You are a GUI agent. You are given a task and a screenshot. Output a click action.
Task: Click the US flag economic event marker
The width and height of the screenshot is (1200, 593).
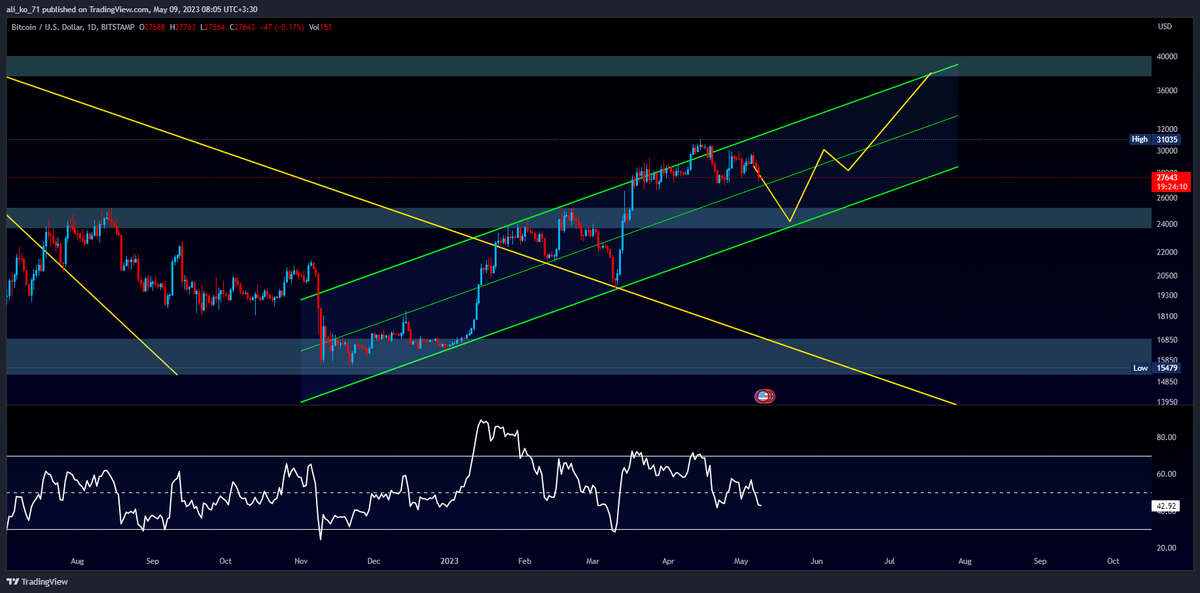coord(765,396)
